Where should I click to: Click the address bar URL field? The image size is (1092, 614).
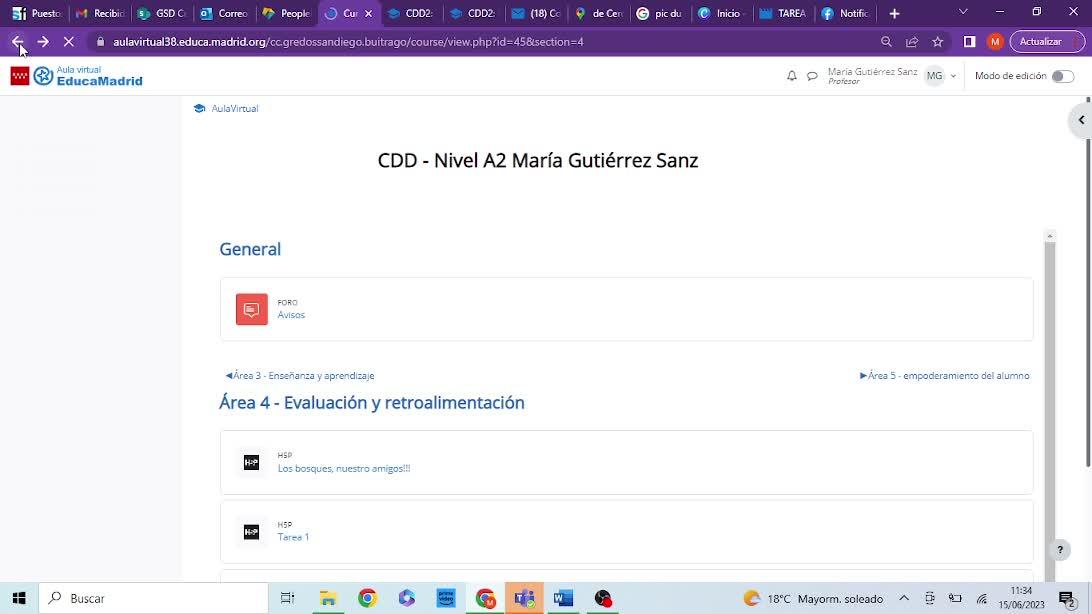tap(488, 42)
